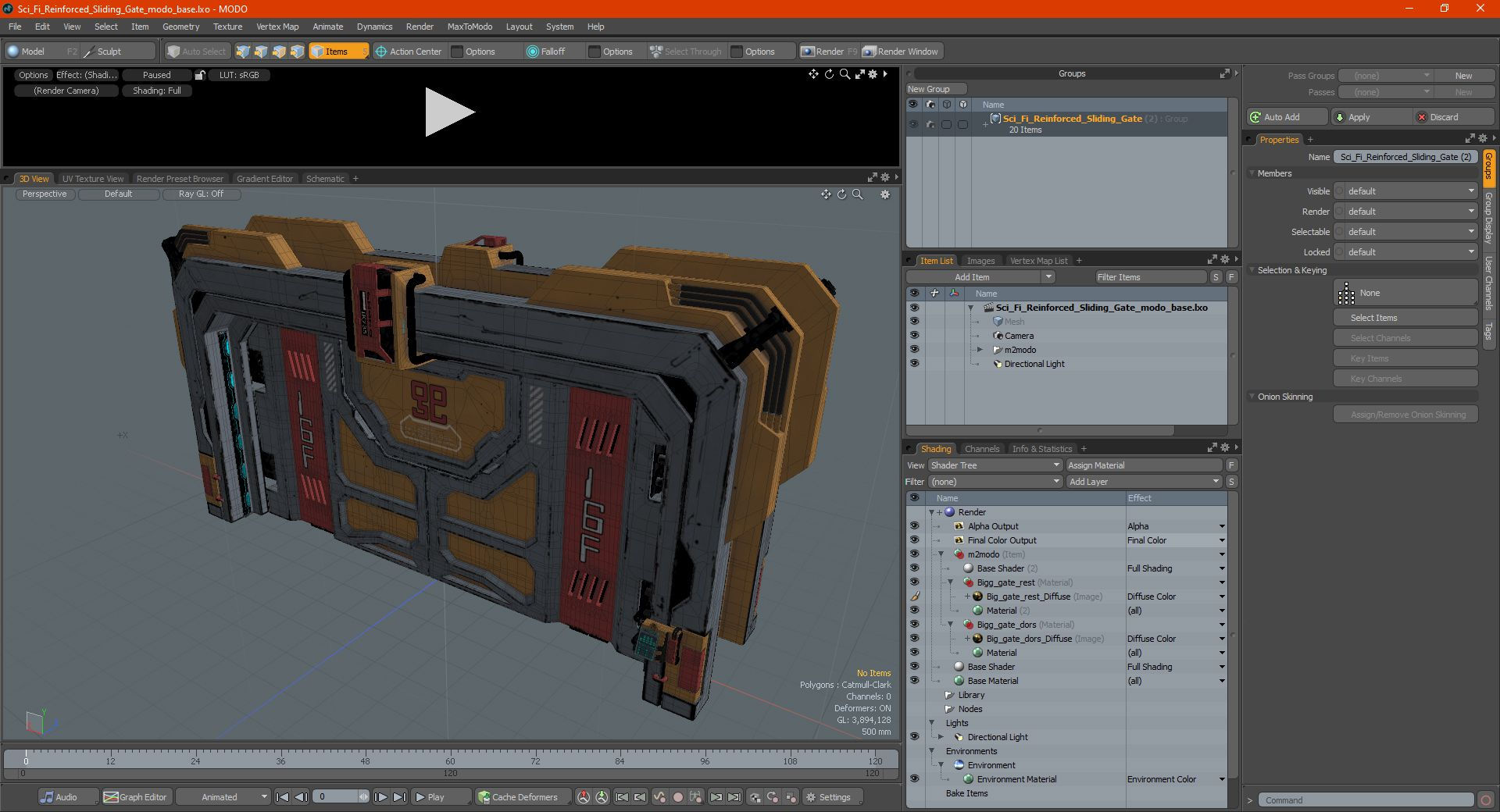Toggle visibility of Big_gate_dors_Diffuse image
Screen dimensions: 1500x812
point(914,639)
